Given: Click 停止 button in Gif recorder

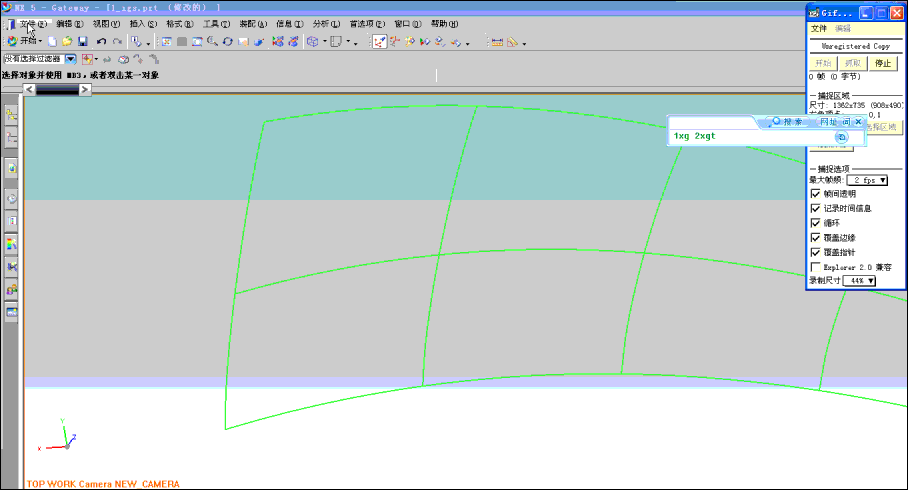Looking at the screenshot, I should (883, 63).
